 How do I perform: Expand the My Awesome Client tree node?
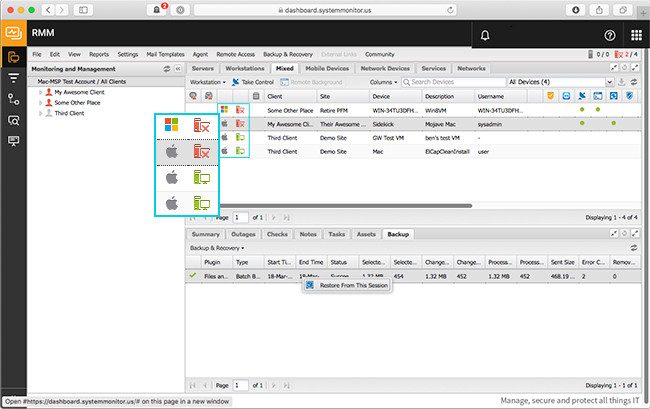(x=41, y=92)
